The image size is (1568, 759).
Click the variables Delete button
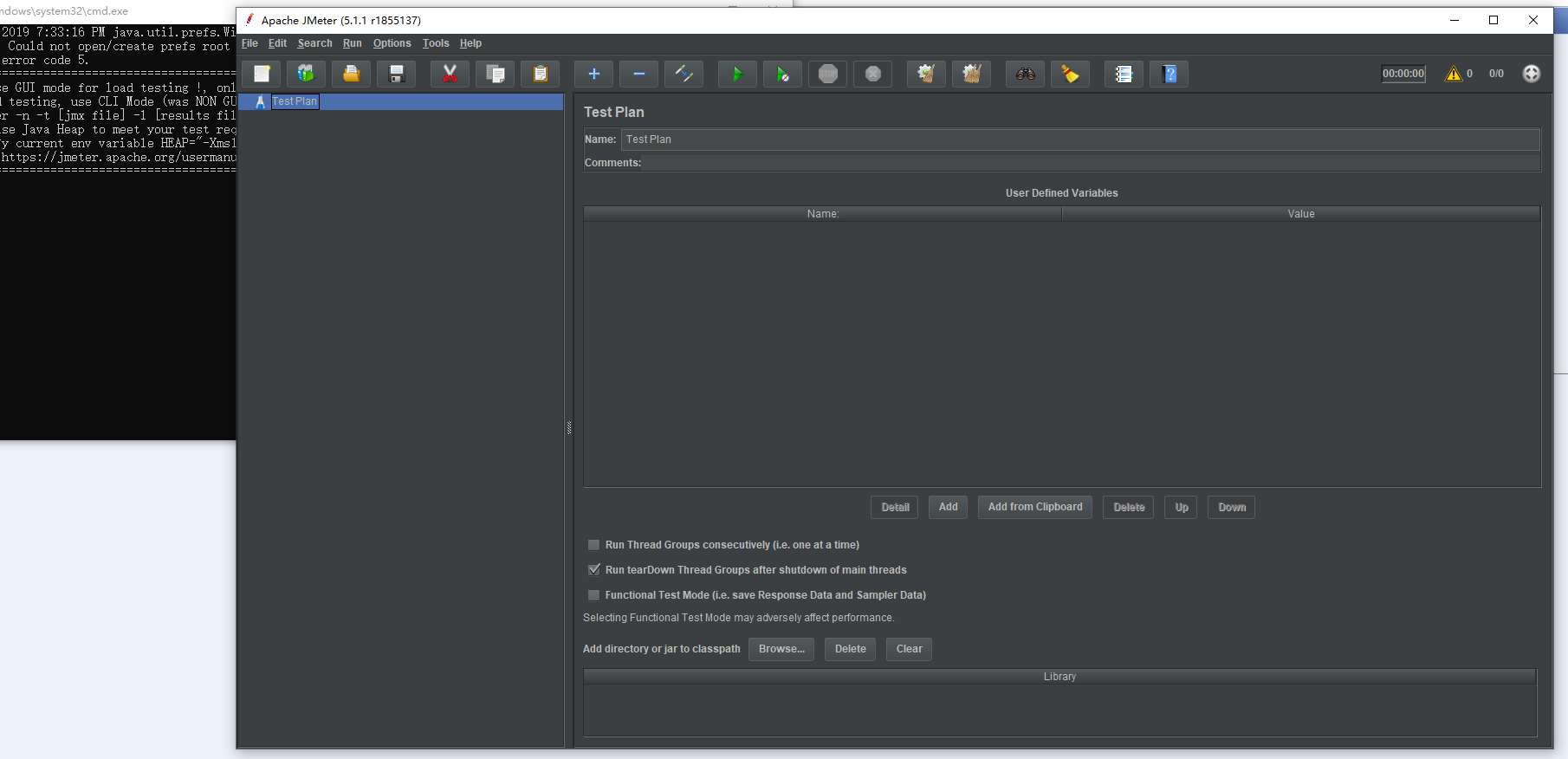[x=1129, y=507]
